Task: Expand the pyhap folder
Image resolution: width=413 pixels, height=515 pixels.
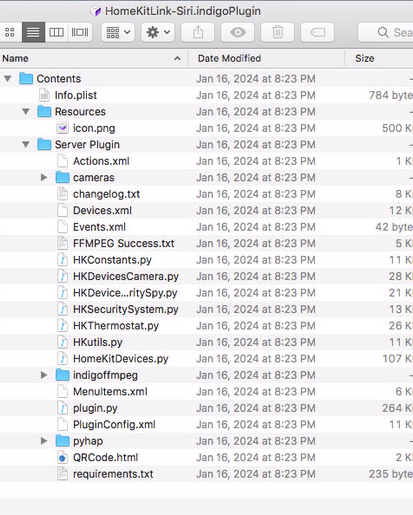Action: point(44,441)
